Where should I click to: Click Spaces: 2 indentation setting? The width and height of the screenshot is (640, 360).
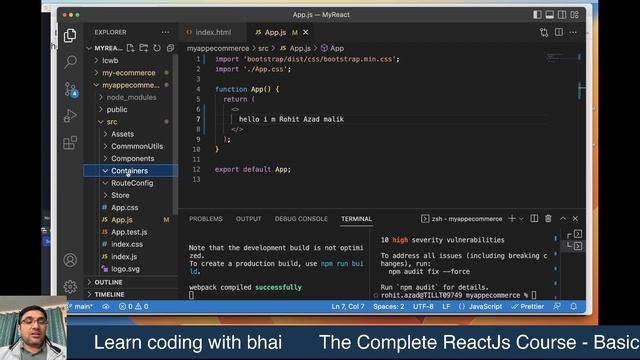click(389, 307)
